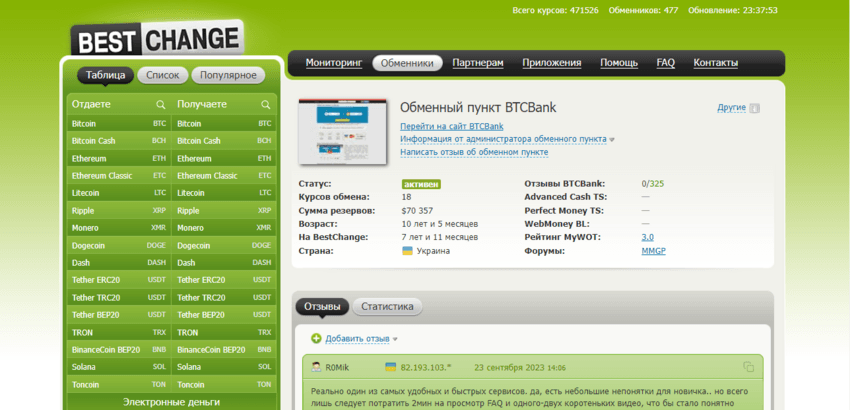Open the MMGP forum link
Viewport: 850px width, 410px height.
(653, 251)
